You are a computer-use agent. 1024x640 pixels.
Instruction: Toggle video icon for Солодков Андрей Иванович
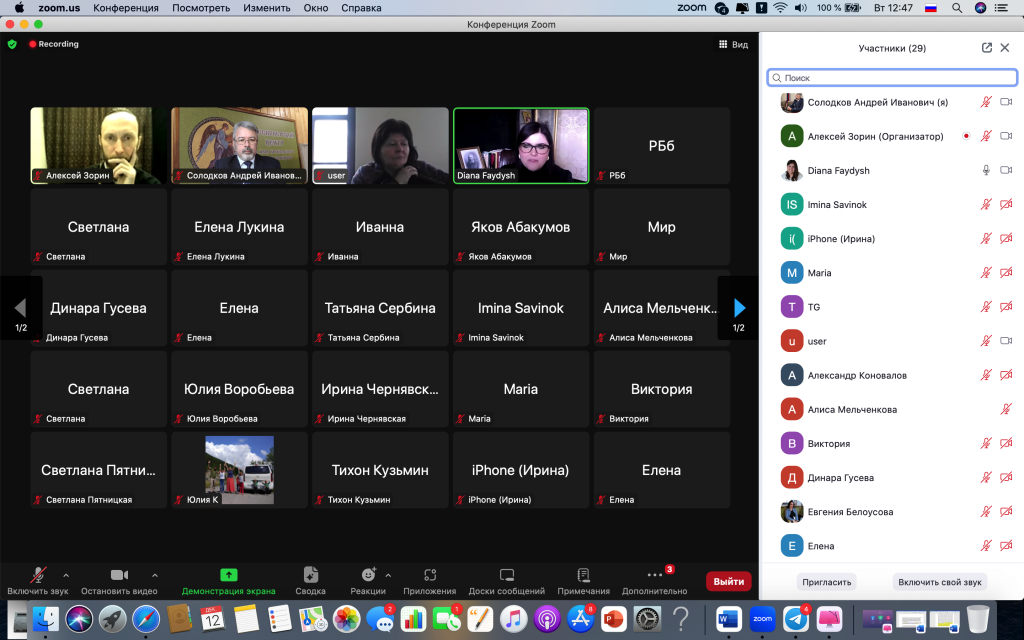1006,102
